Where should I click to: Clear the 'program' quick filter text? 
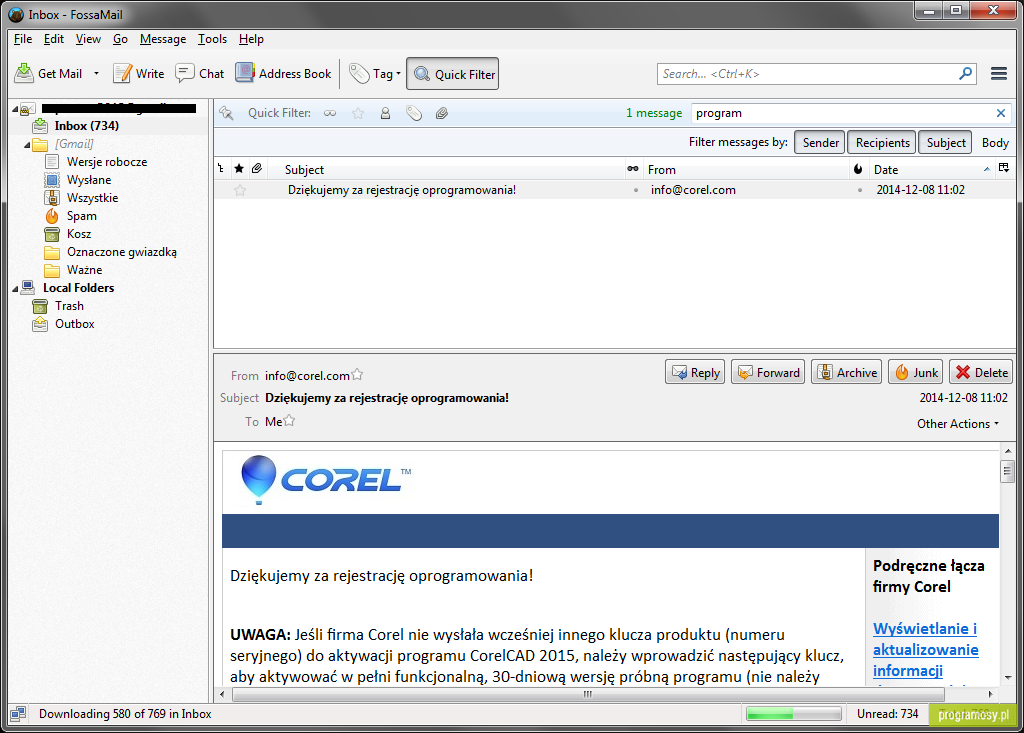click(1000, 113)
